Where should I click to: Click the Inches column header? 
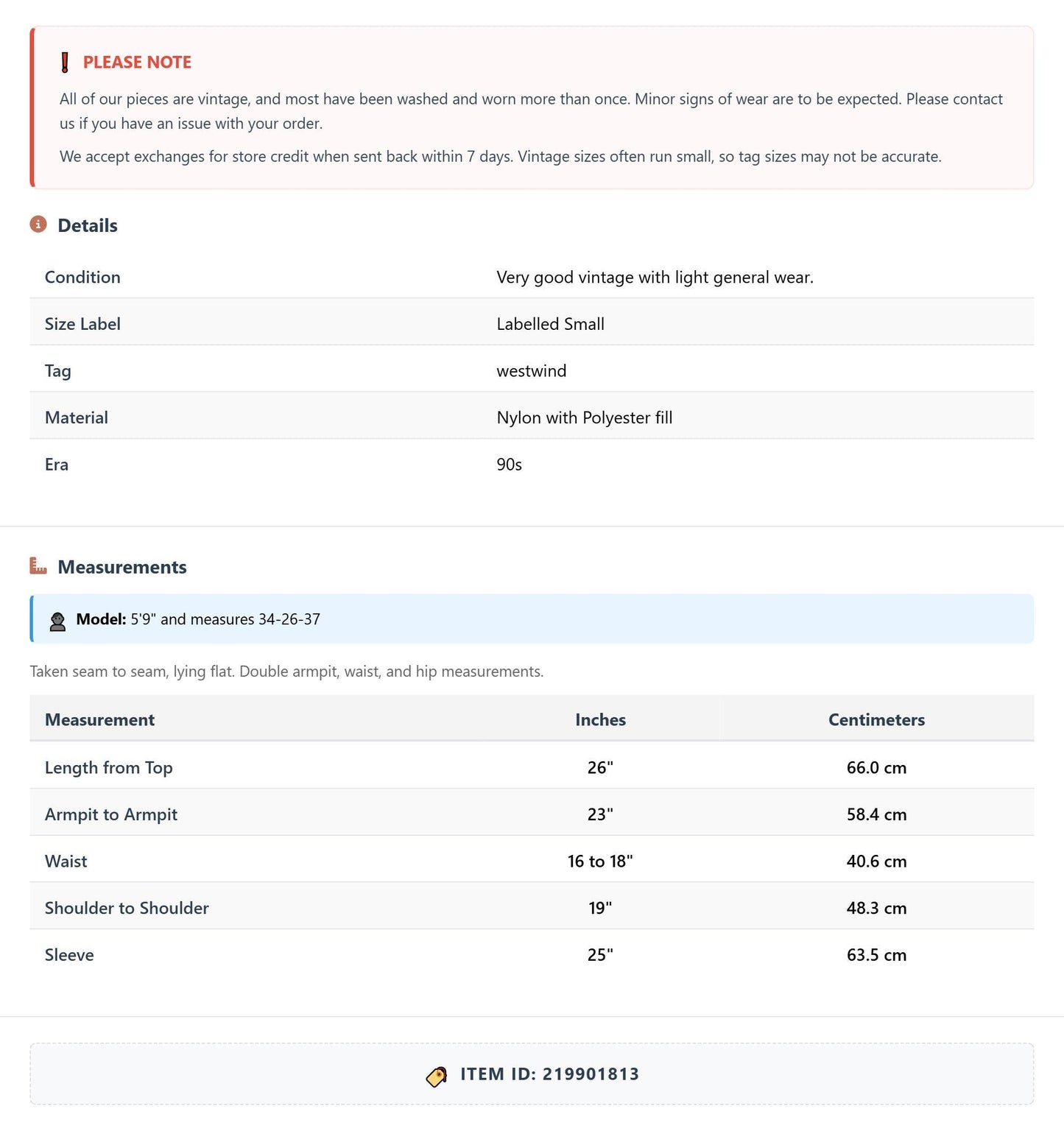click(x=600, y=719)
